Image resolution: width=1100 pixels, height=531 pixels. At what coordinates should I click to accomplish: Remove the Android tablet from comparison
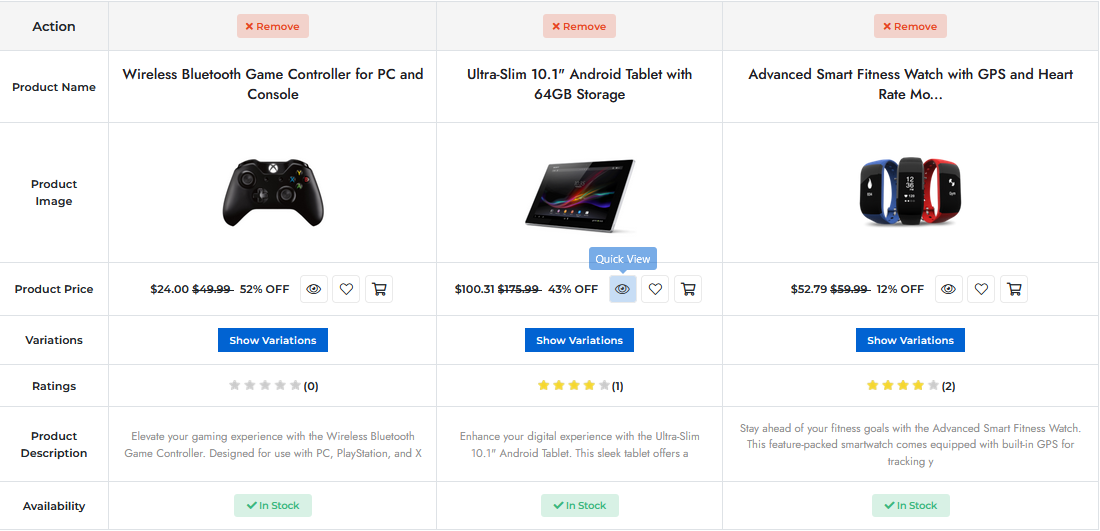579,26
